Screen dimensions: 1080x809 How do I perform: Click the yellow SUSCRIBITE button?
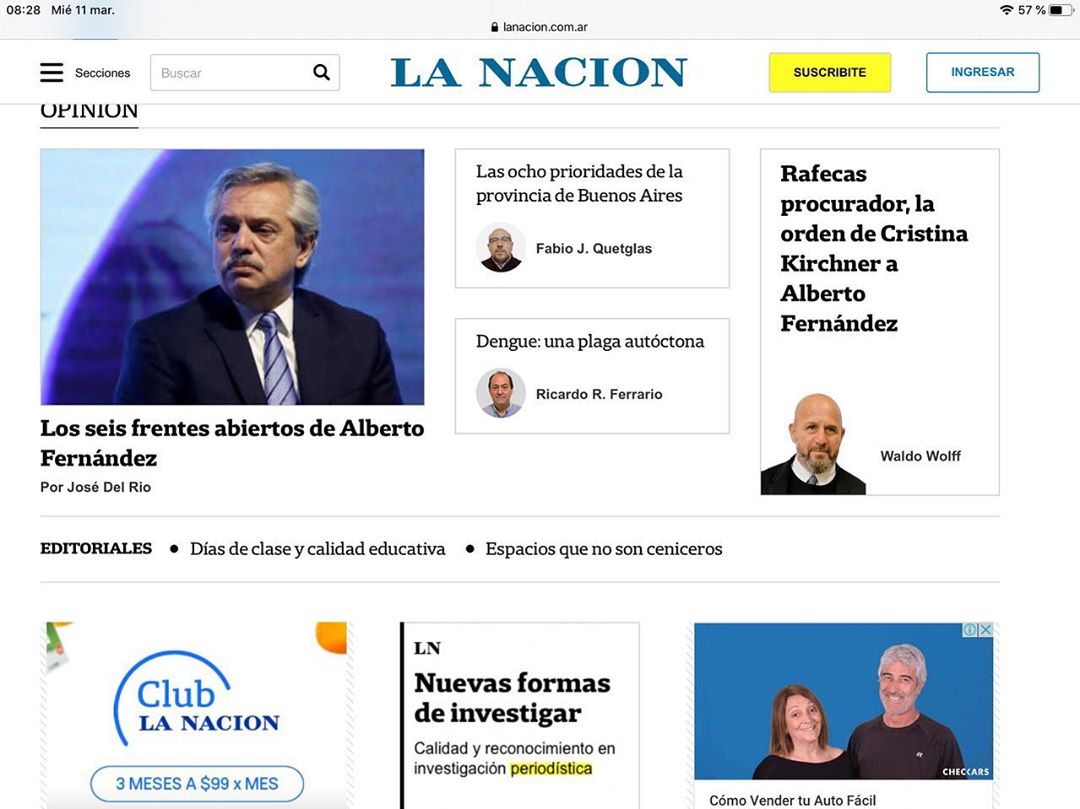[829, 72]
